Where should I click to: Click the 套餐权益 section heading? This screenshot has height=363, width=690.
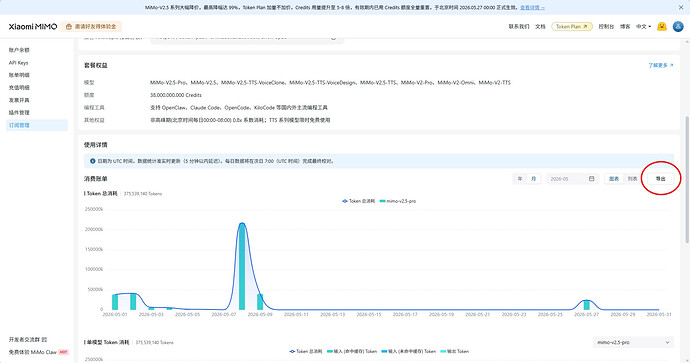(95, 65)
